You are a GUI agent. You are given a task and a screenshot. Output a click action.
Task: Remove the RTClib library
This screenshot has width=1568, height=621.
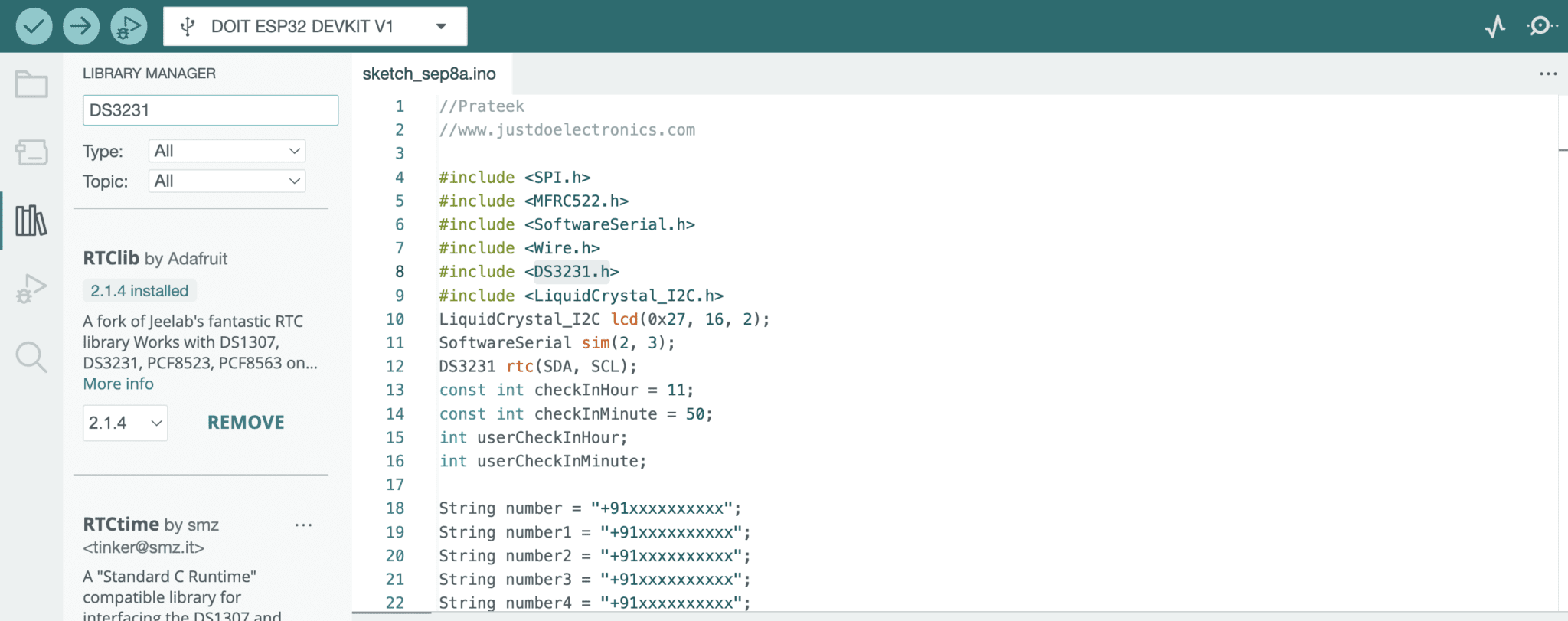[x=246, y=423]
